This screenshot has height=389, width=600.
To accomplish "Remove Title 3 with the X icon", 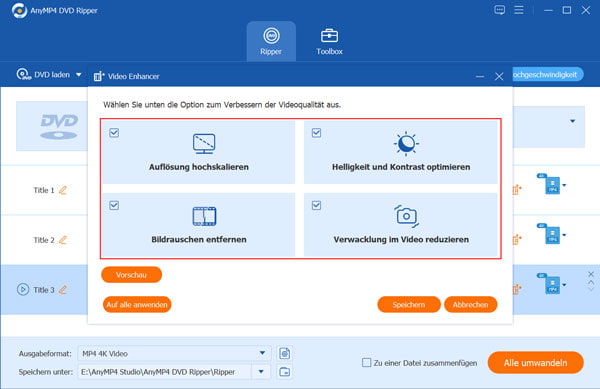I will point(591,274).
